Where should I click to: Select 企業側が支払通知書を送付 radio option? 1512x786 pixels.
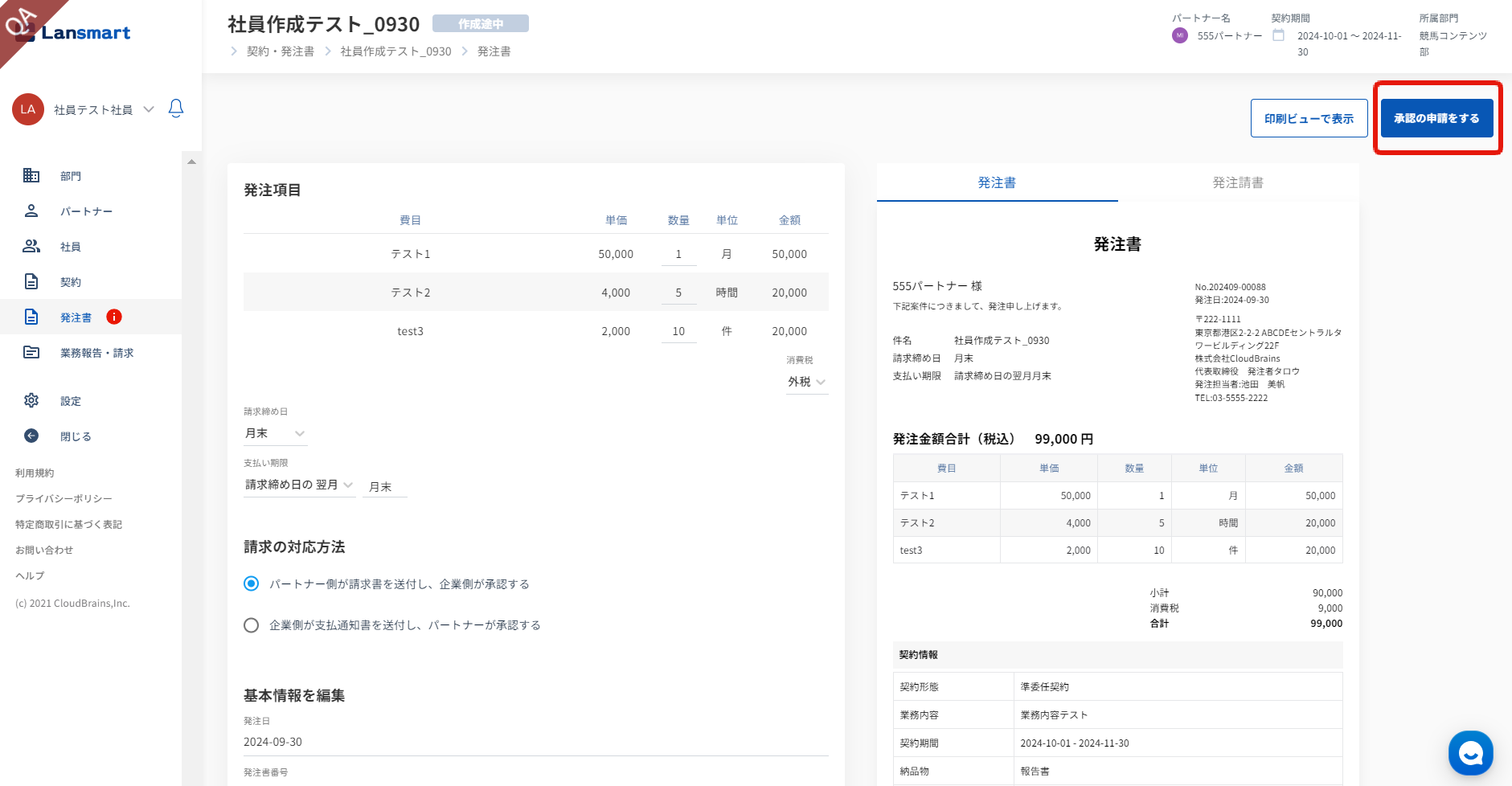click(252, 625)
